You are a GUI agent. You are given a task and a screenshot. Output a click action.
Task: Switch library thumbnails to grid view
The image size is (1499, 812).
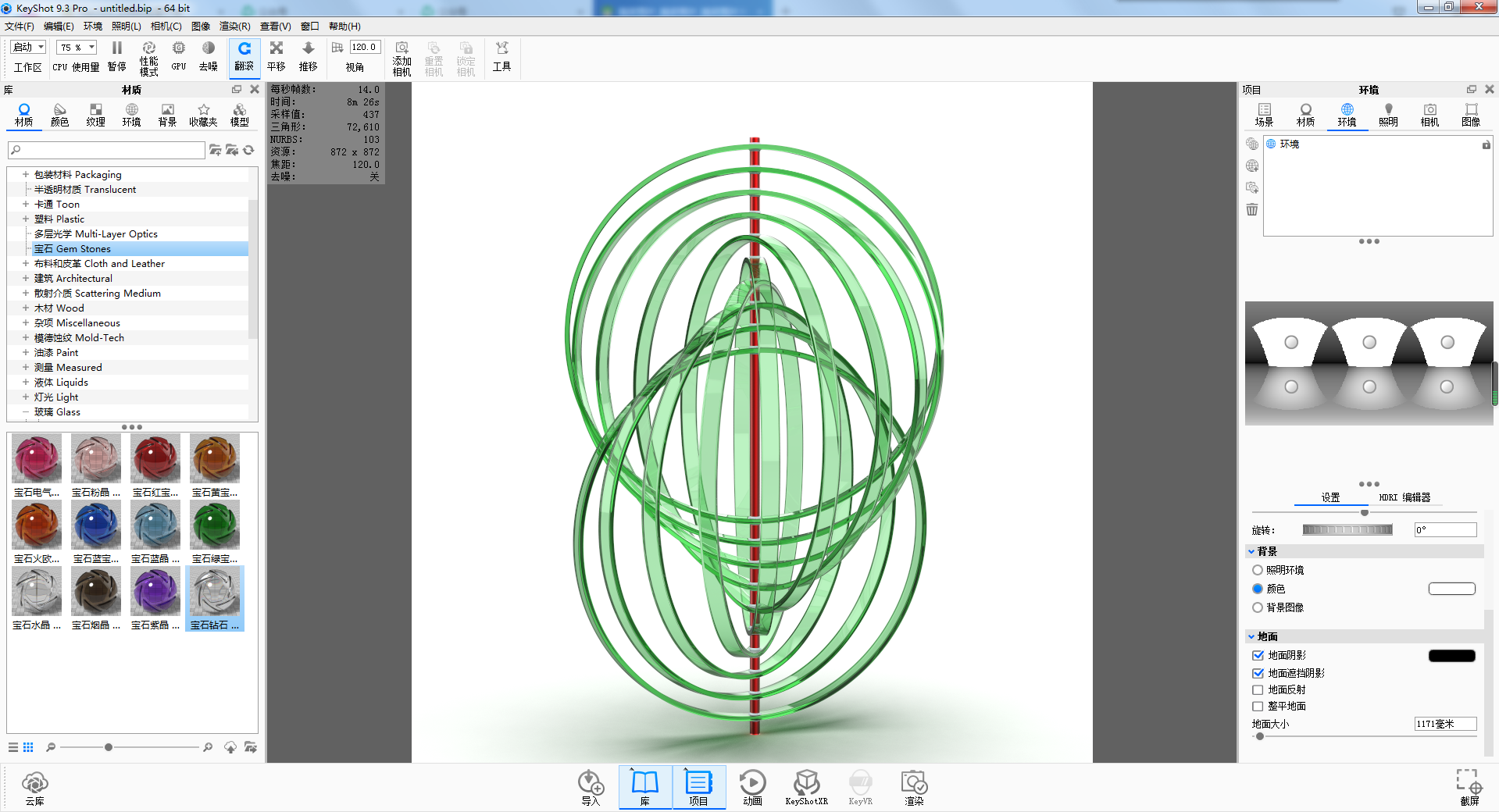[28, 747]
